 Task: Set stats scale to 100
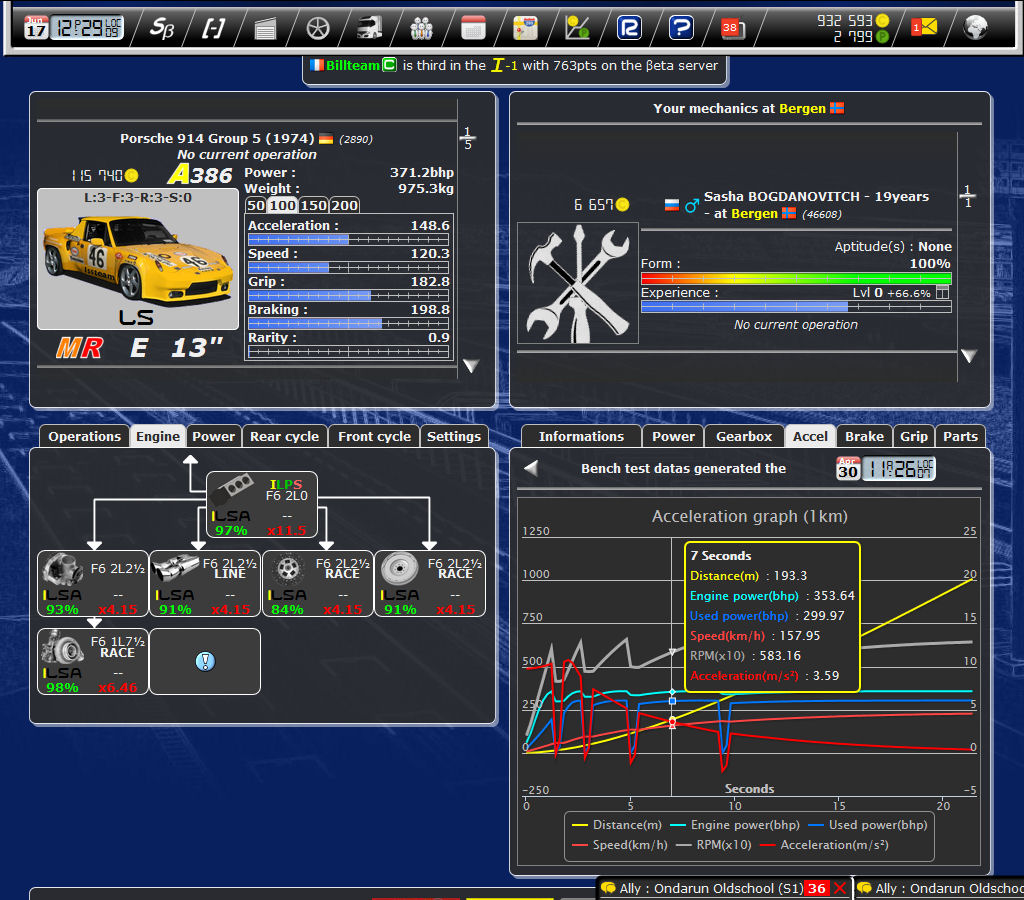pyautogui.click(x=282, y=205)
